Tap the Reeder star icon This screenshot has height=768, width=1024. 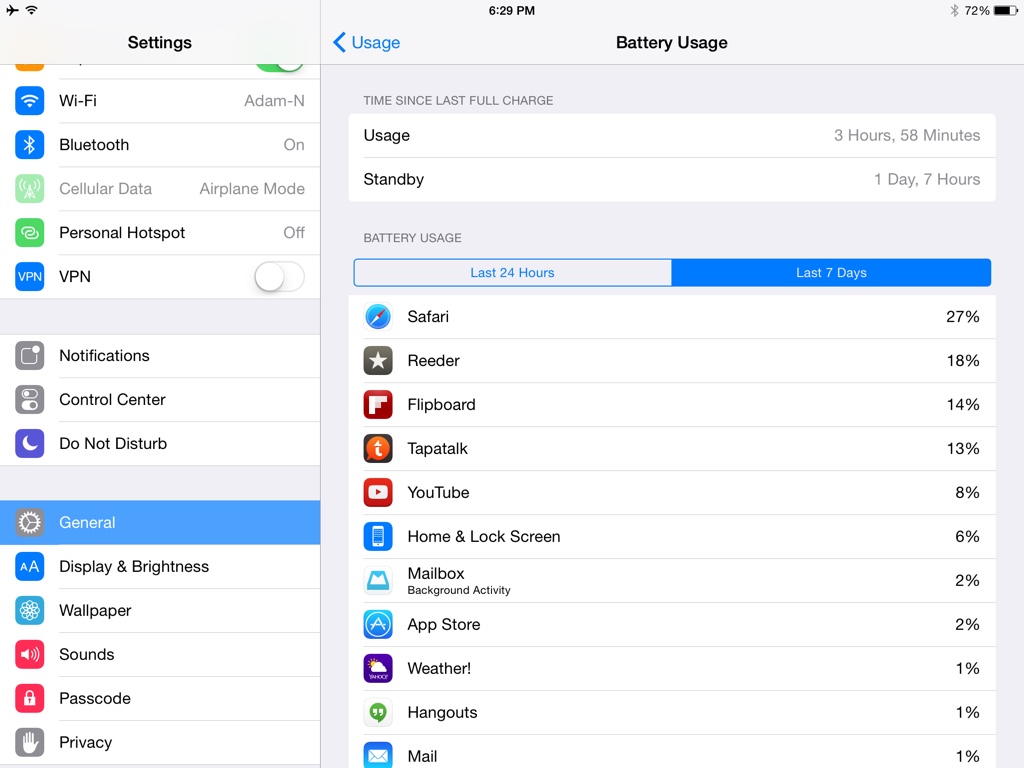[x=378, y=360]
